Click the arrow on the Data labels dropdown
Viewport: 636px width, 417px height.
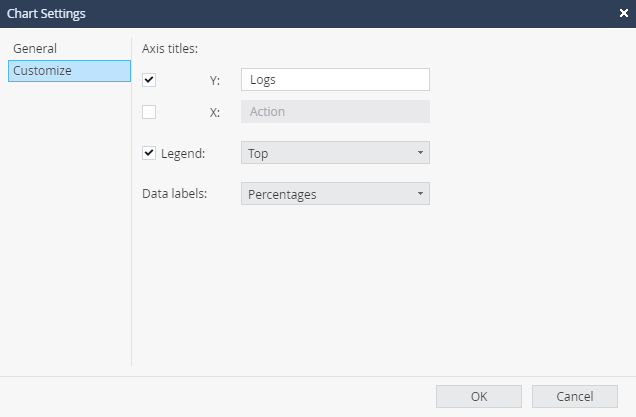(x=420, y=193)
